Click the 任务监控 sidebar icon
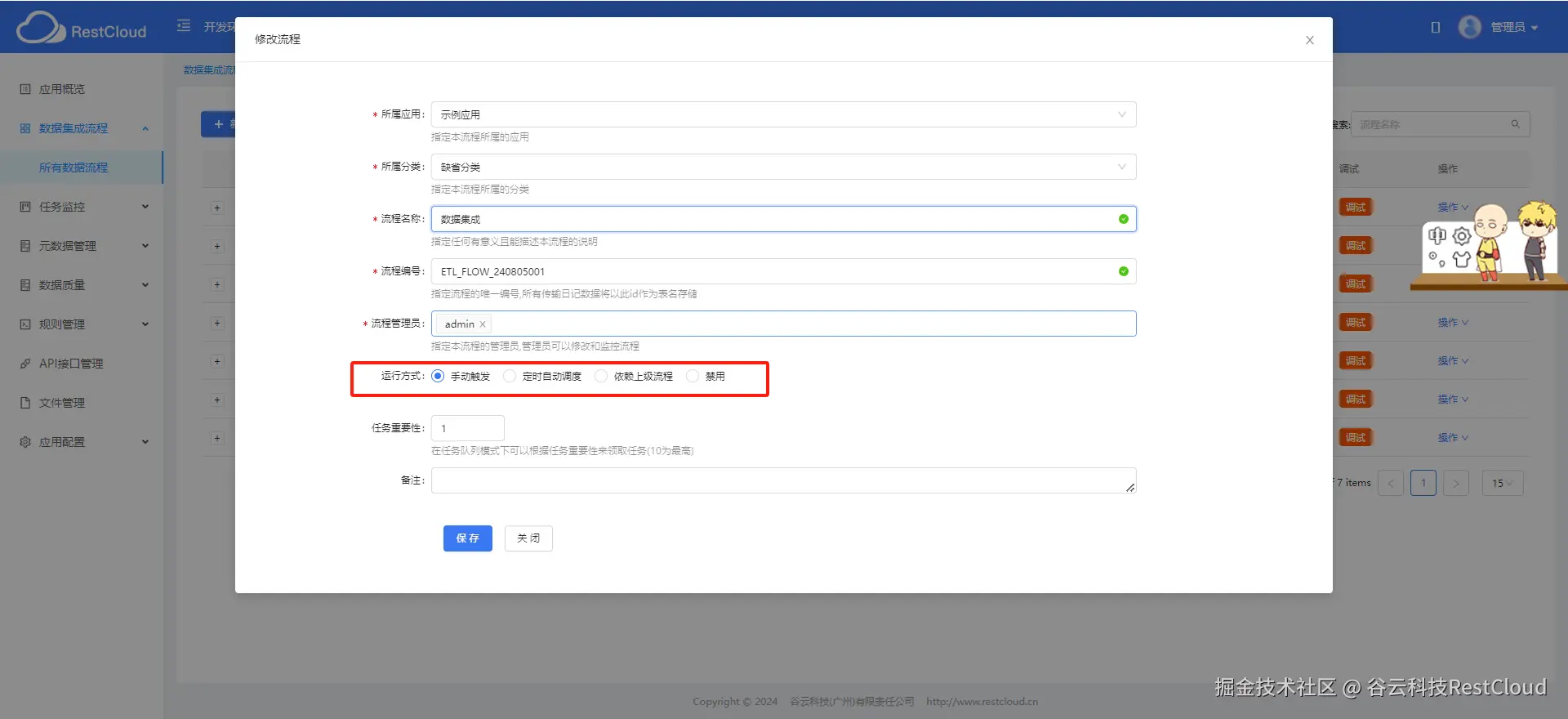 (25, 207)
